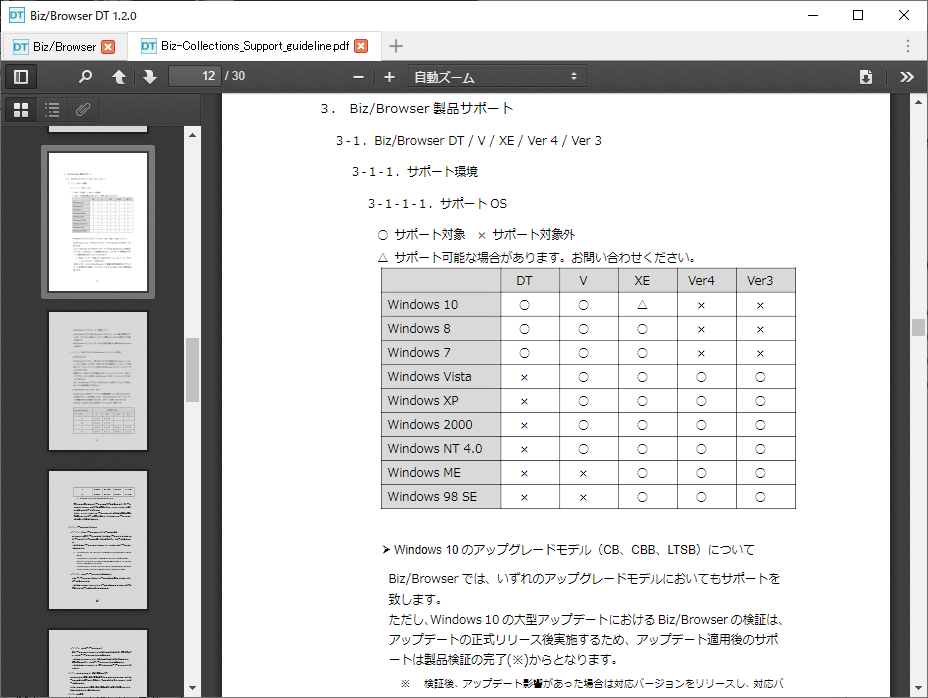
Task: Switch to the Biz/Browser tab
Action: (x=63, y=47)
